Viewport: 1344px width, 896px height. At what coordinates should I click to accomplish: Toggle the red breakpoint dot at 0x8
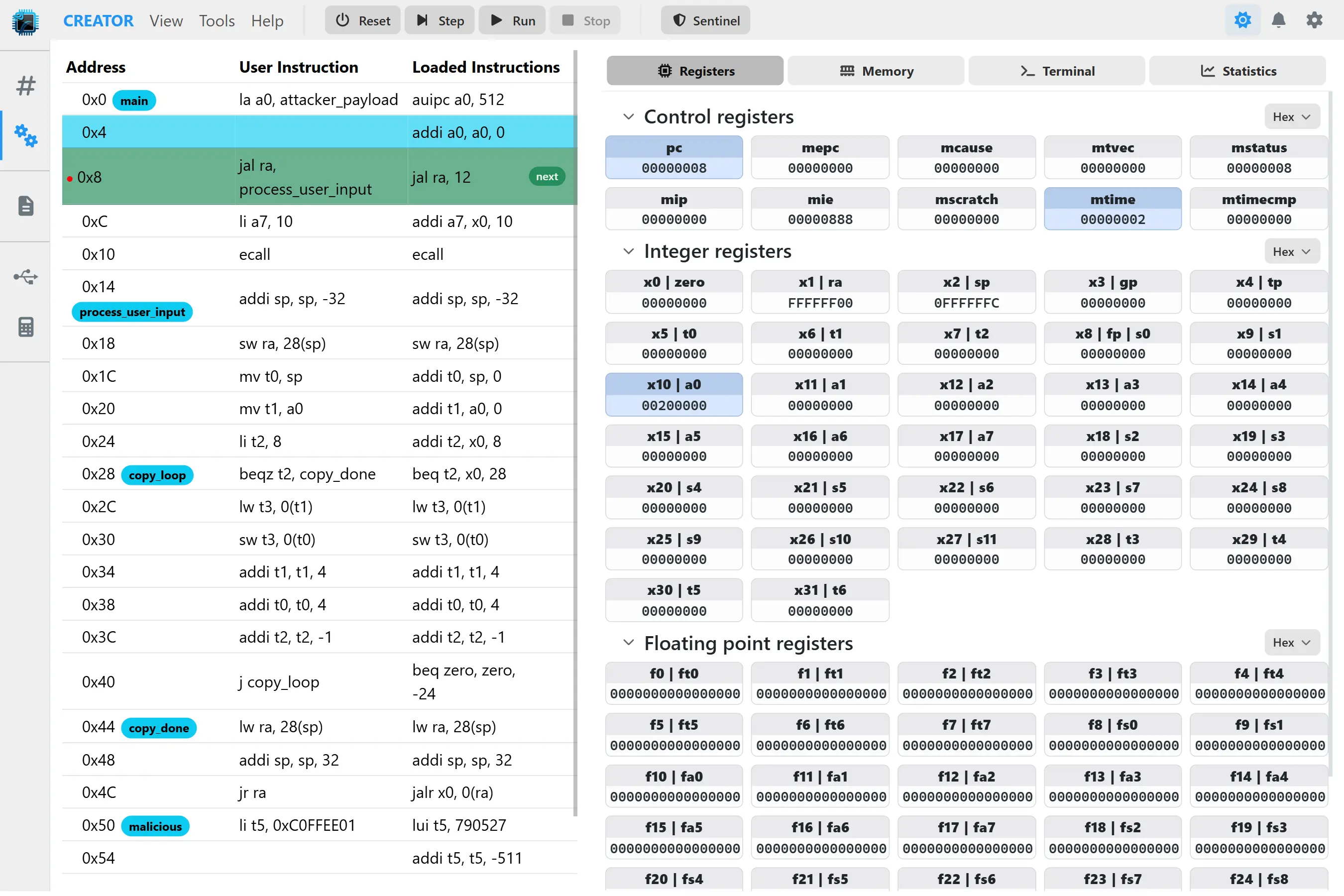(x=69, y=179)
